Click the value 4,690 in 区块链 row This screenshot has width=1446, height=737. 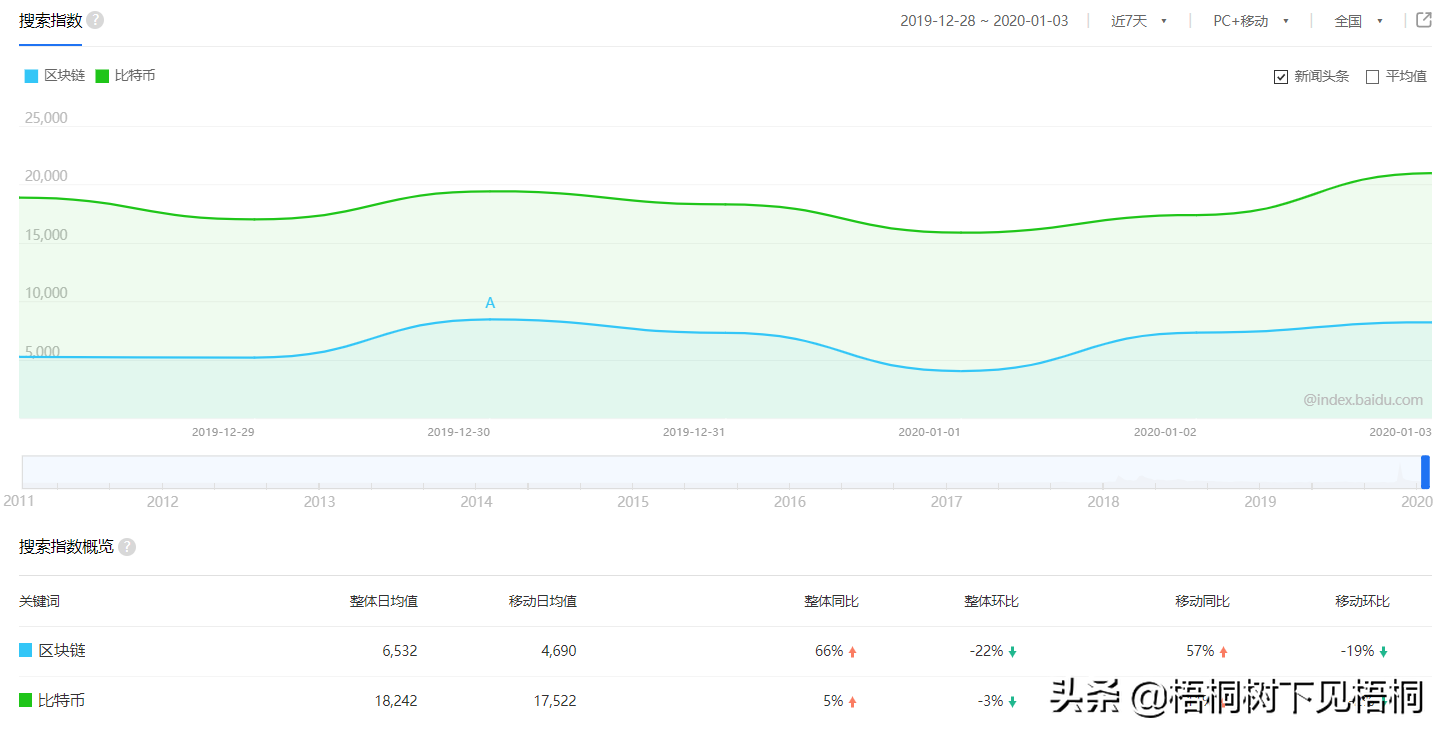(559, 651)
